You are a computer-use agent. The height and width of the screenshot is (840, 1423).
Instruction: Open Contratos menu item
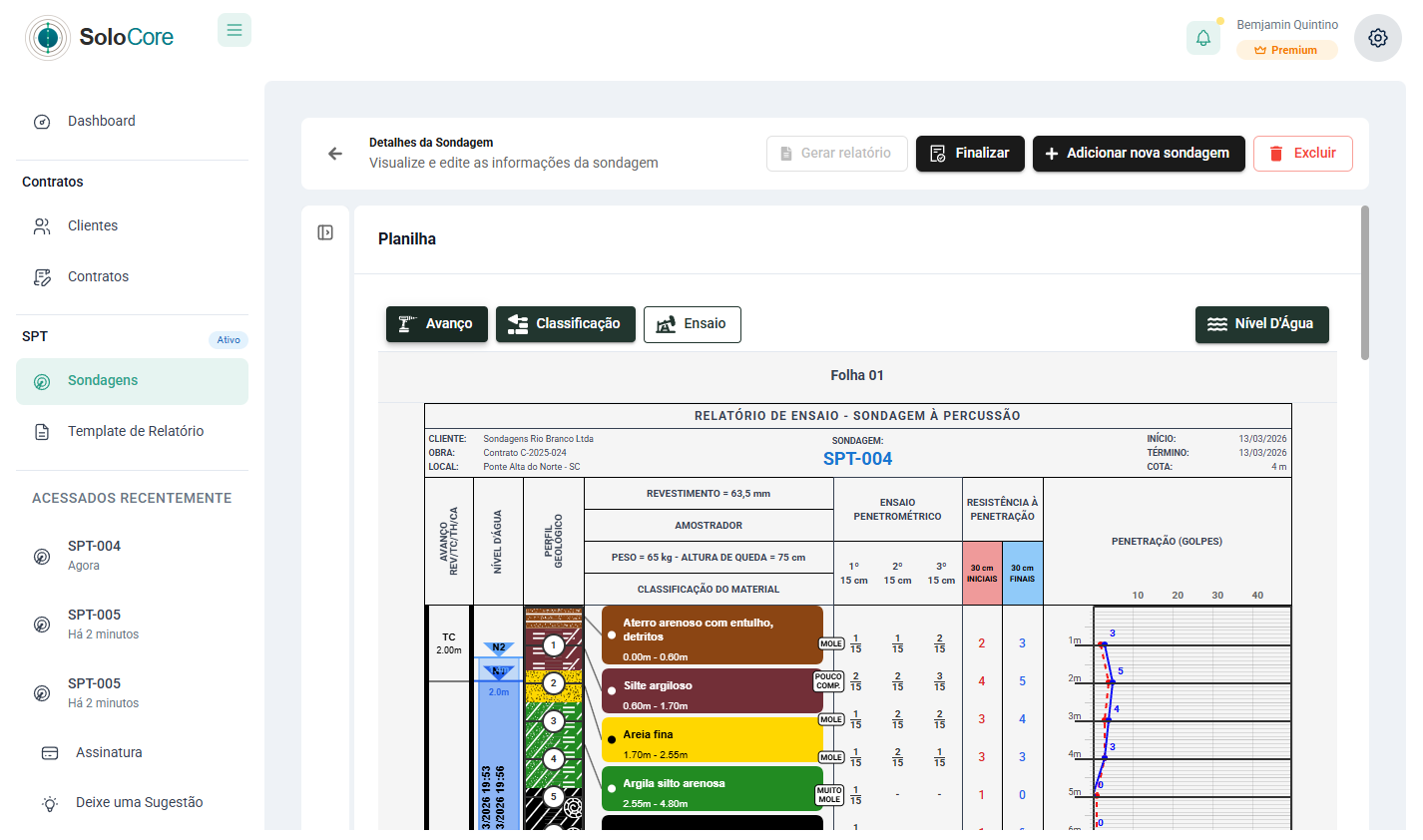[x=132, y=276]
